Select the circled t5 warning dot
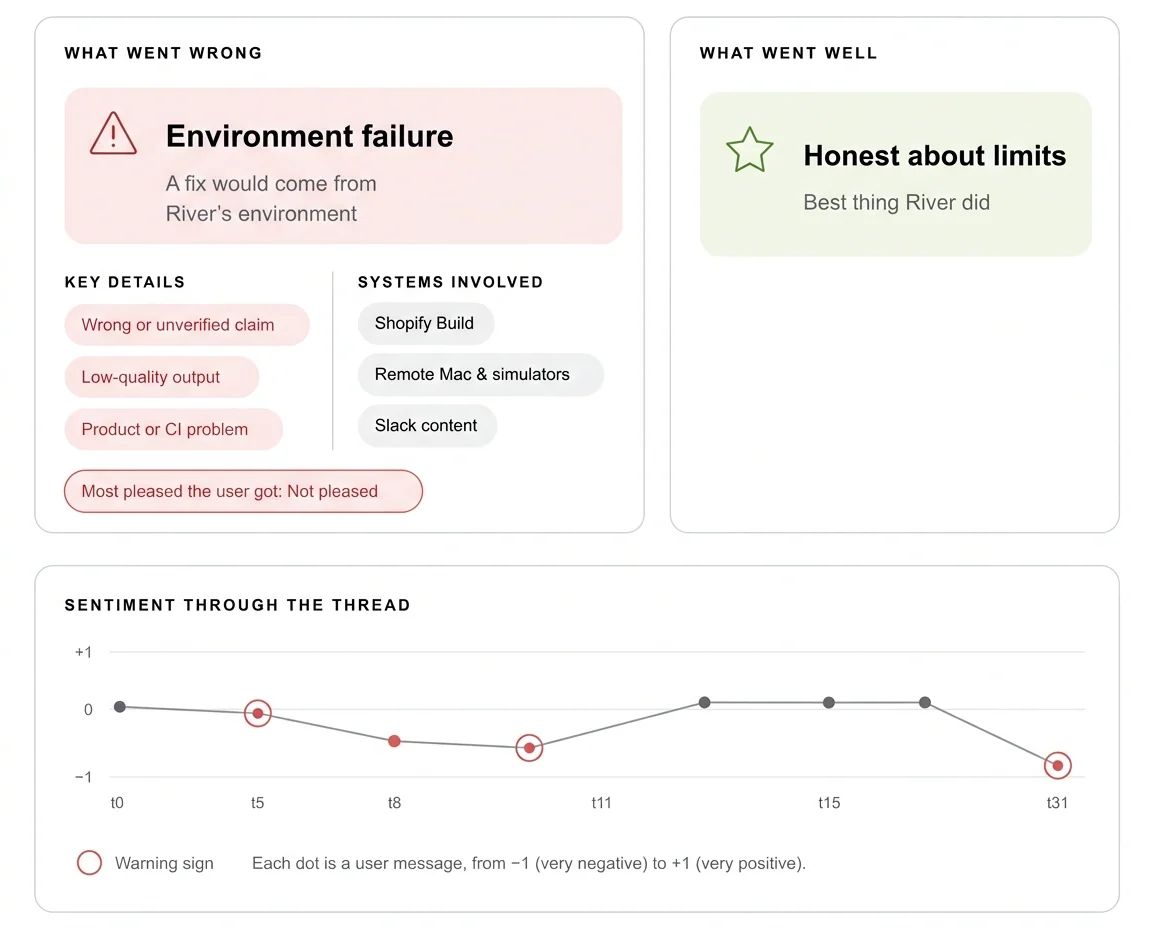Viewport: 1152px width, 928px height. [x=258, y=713]
